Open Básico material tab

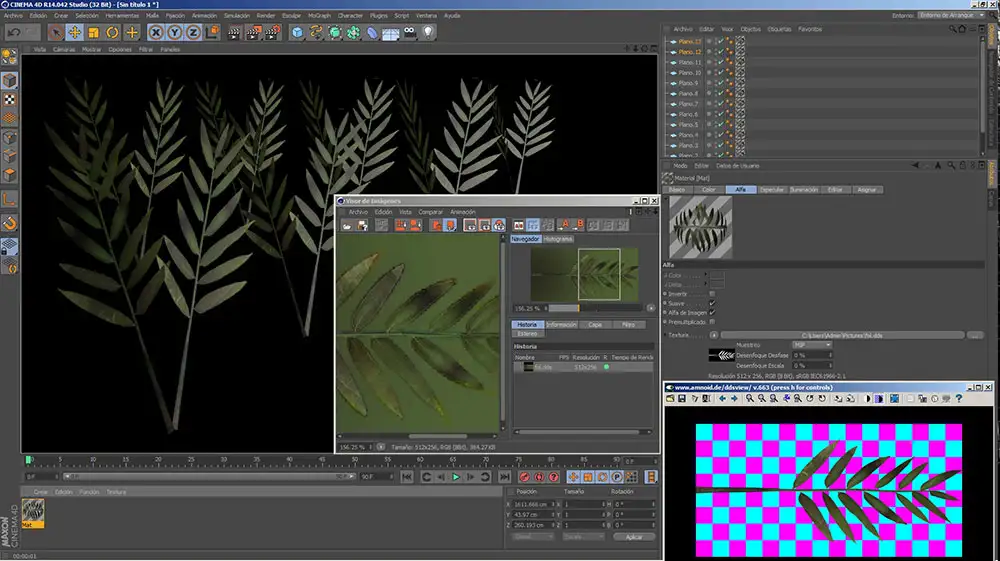coord(677,189)
